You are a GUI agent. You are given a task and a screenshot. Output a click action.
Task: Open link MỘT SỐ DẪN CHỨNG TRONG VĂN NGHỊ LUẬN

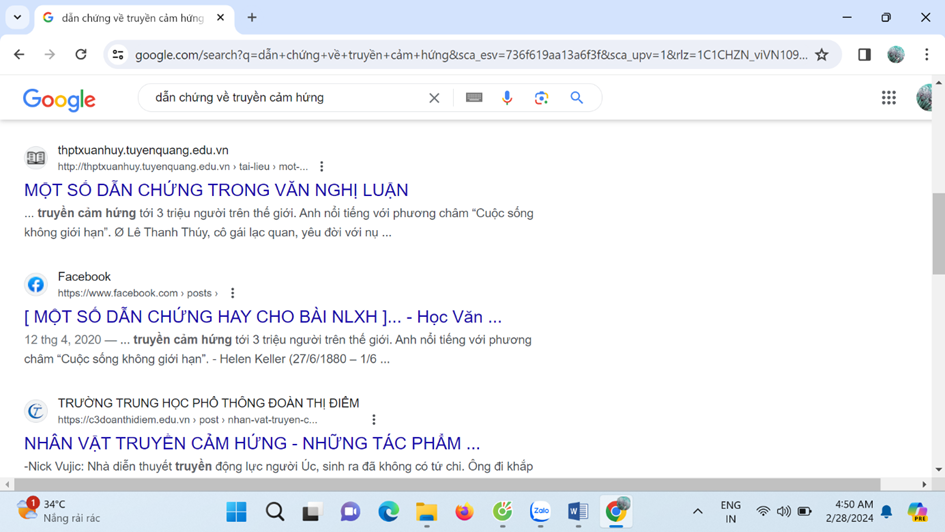point(216,190)
